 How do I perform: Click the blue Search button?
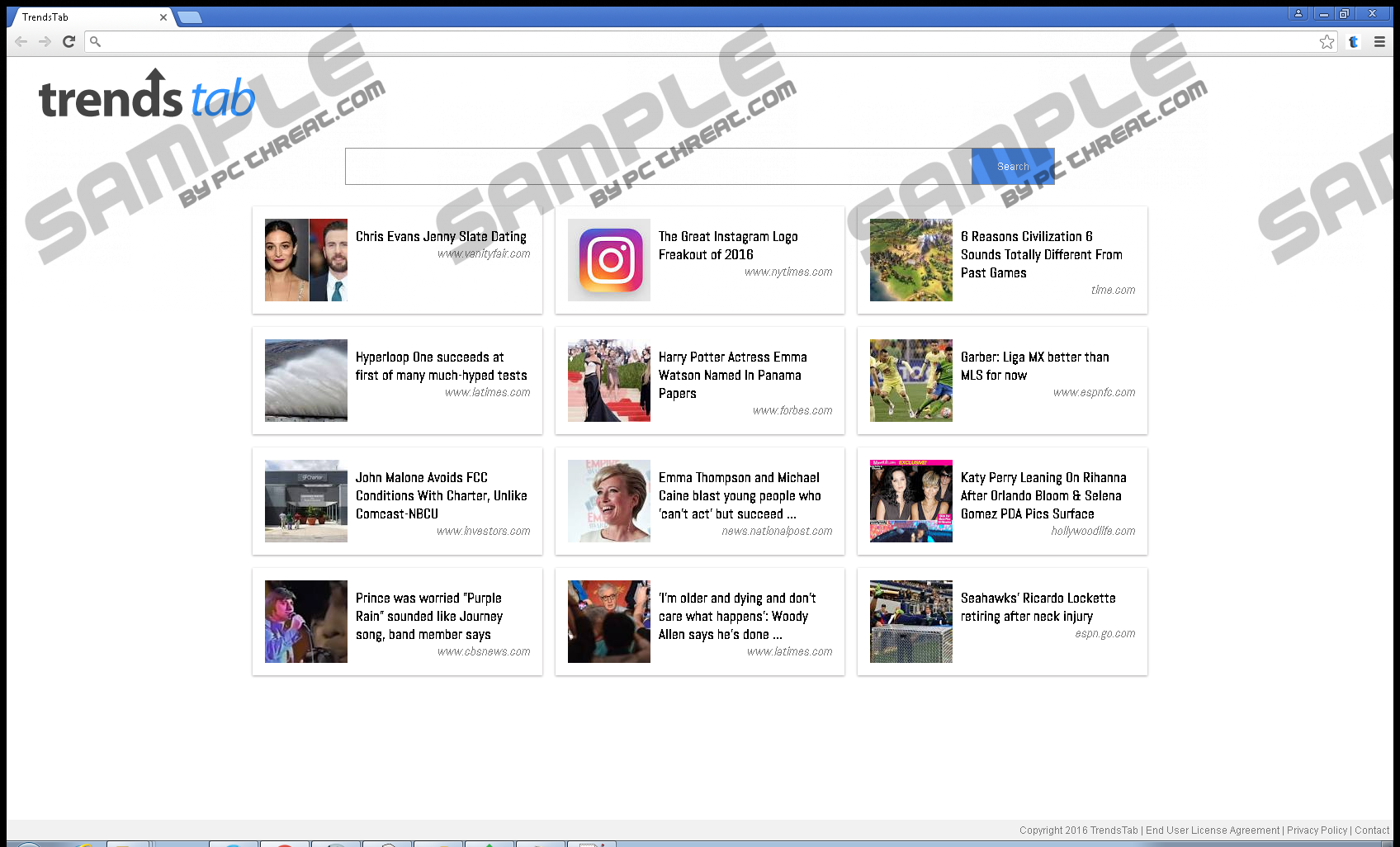coord(1013,167)
